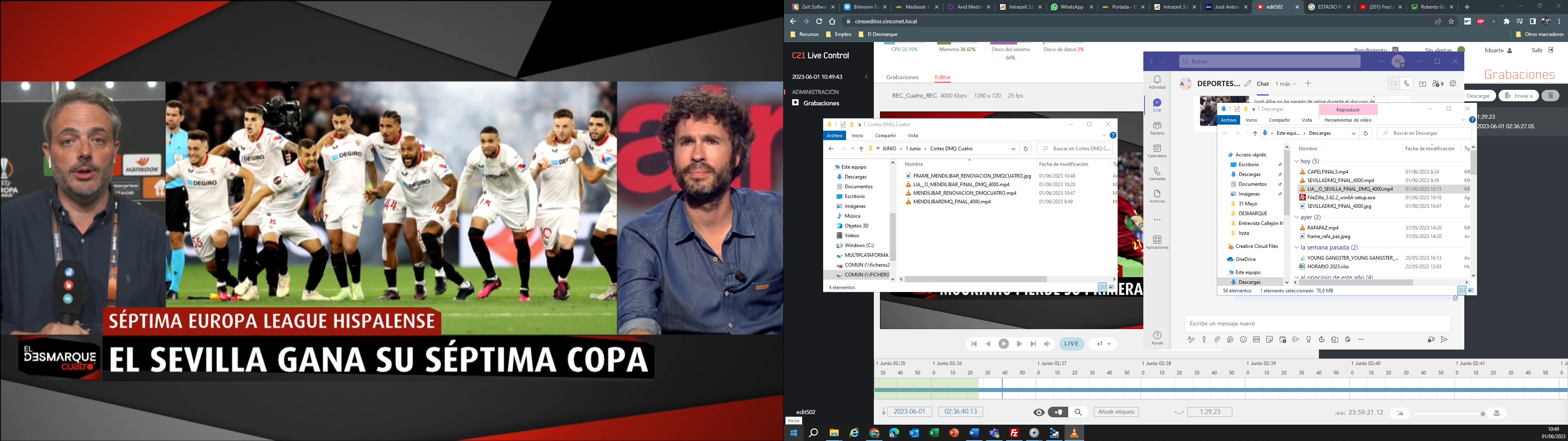The height and width of the screenshot is (441, 1568).
Task: Collapse the 'hoy (5)' group in Descargas
Action: click(x=1296, y=161)
